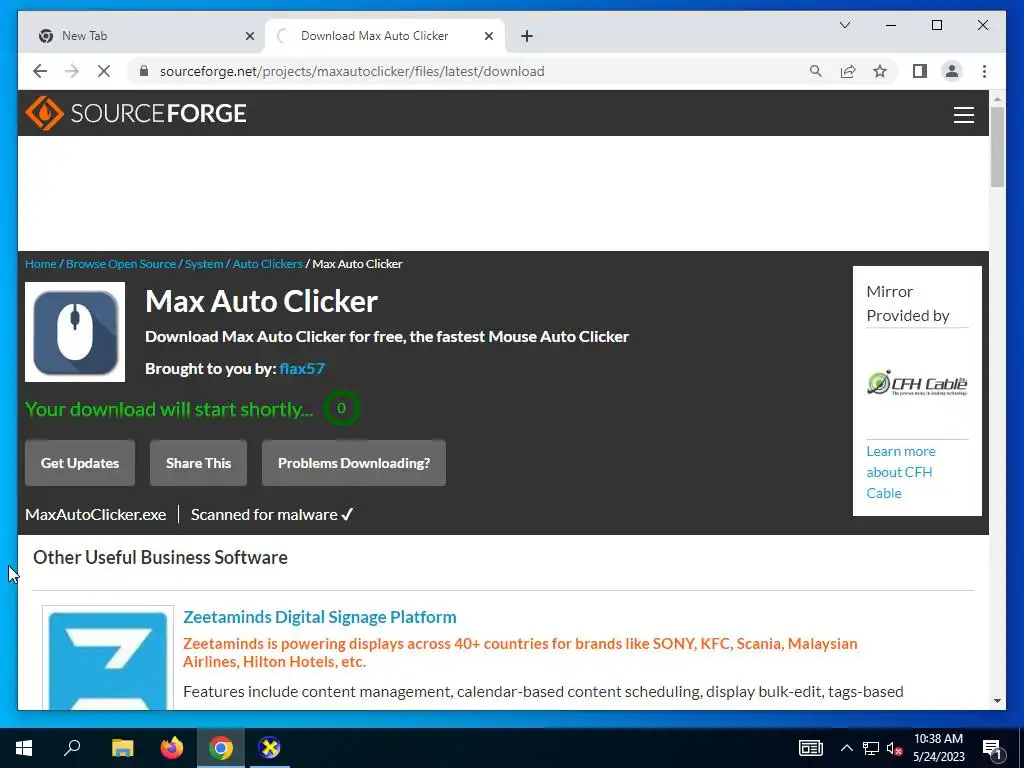Click the page vertical scrollbar thumb
This screenshot has height=768, width=1024.
coord(997,146)
